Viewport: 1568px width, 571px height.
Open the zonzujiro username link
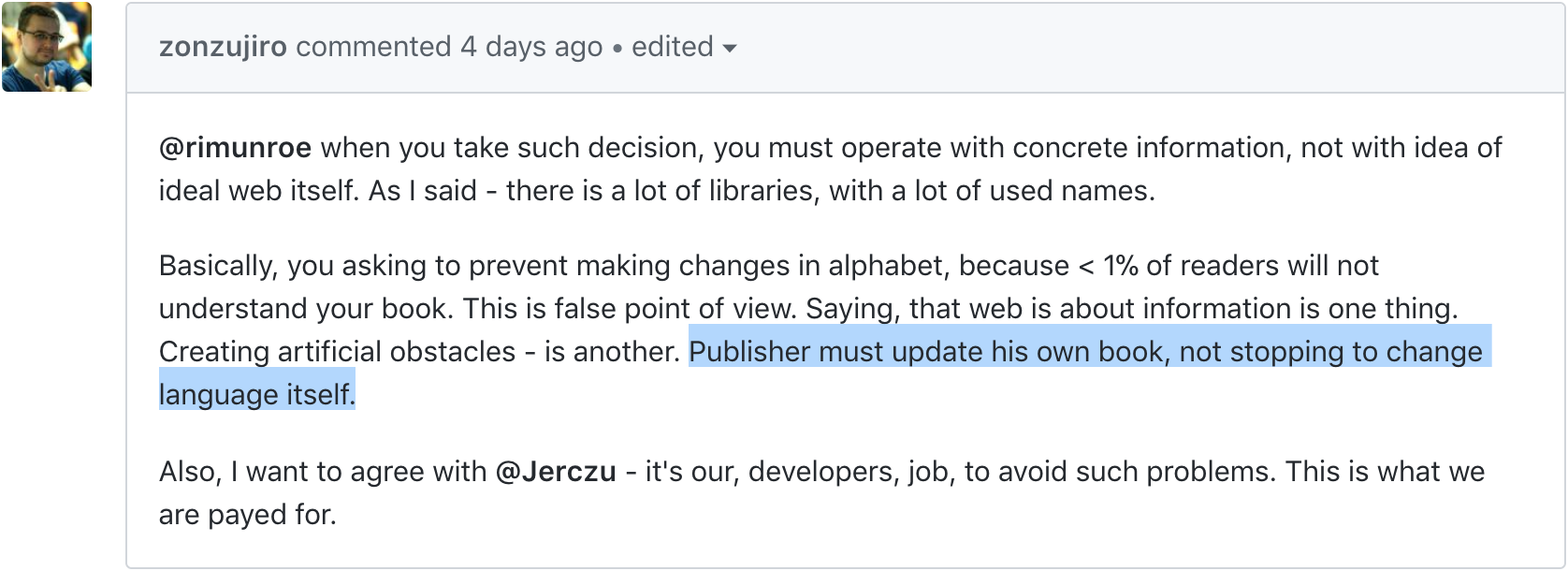click(223, 47)
